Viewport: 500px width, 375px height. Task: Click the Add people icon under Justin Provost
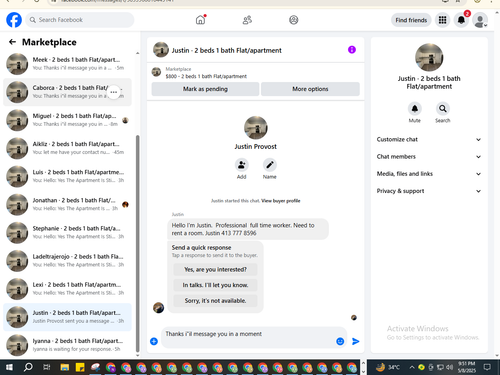[241, 165]
